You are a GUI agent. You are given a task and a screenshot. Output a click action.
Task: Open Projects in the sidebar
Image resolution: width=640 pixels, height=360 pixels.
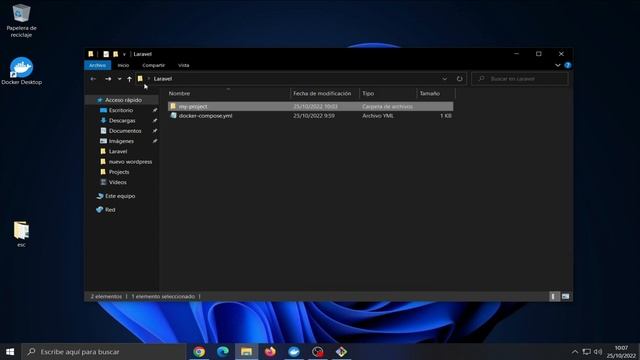coord(119,172)
